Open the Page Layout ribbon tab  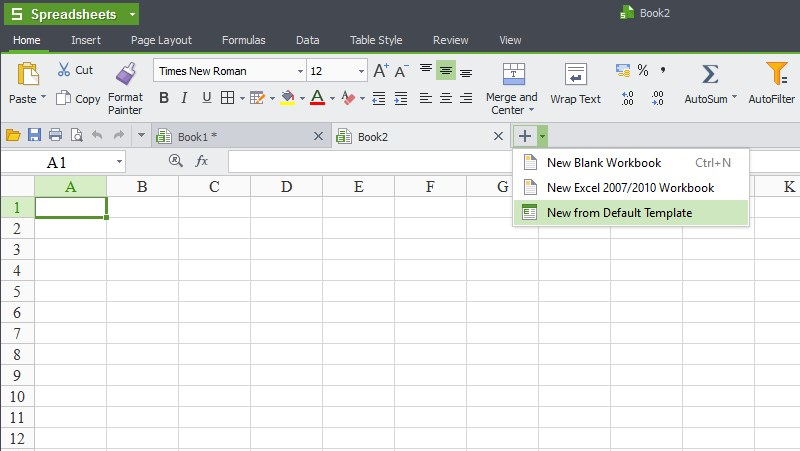point(161,40)
